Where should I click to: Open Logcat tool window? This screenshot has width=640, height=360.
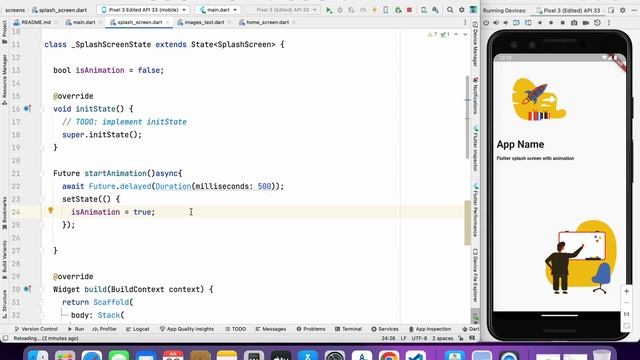(x=138, y=329)
